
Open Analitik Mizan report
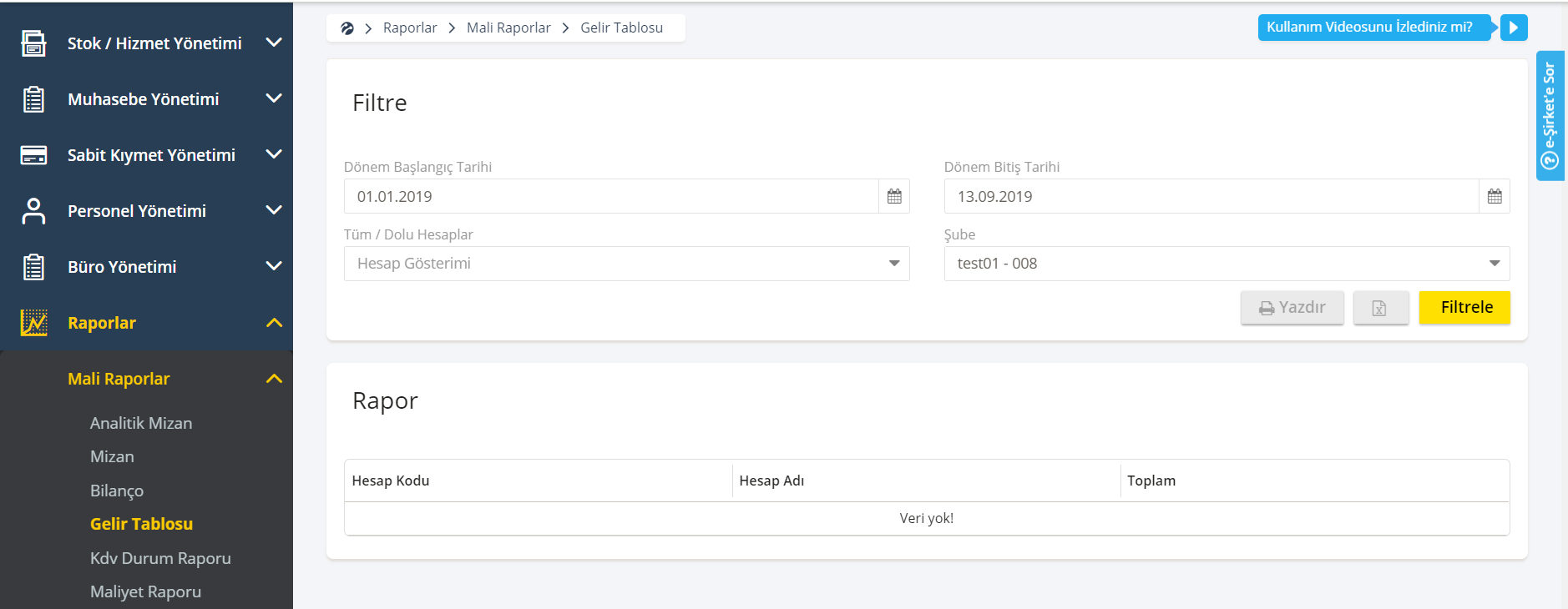(141, 423)
